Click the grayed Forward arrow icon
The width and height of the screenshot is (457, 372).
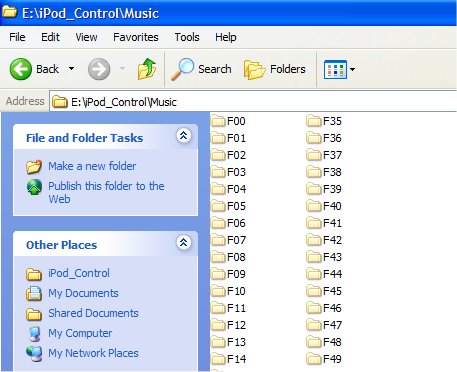pos(99,69)
